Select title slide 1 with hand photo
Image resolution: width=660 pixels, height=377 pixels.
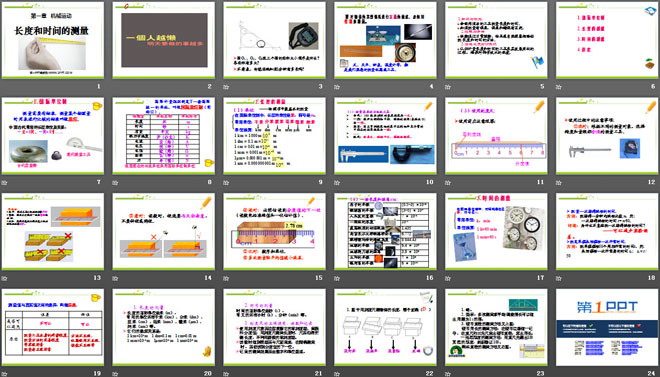[53, 40]
